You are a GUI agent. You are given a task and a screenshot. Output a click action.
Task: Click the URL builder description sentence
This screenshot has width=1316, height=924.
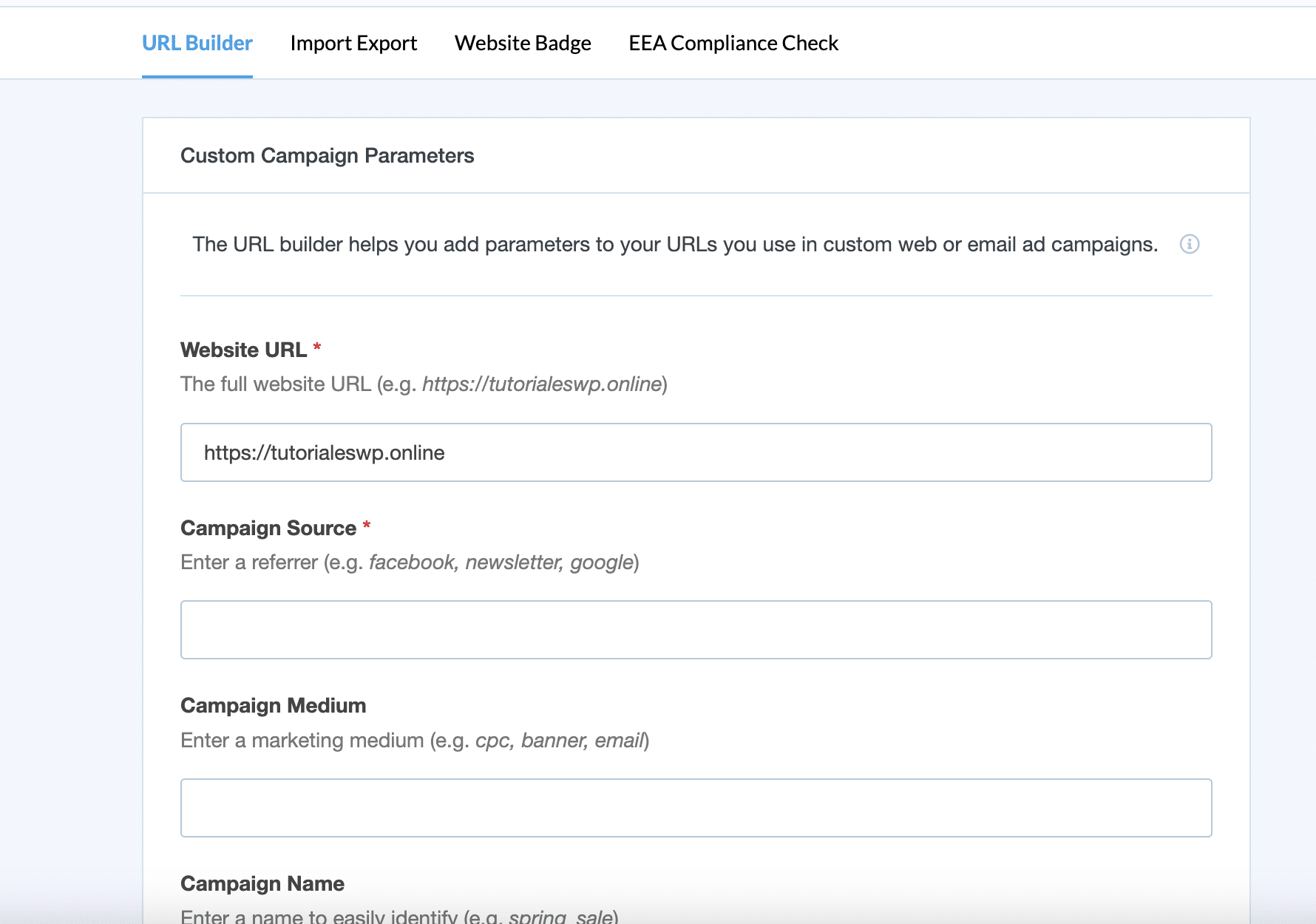tap(674, 245)
